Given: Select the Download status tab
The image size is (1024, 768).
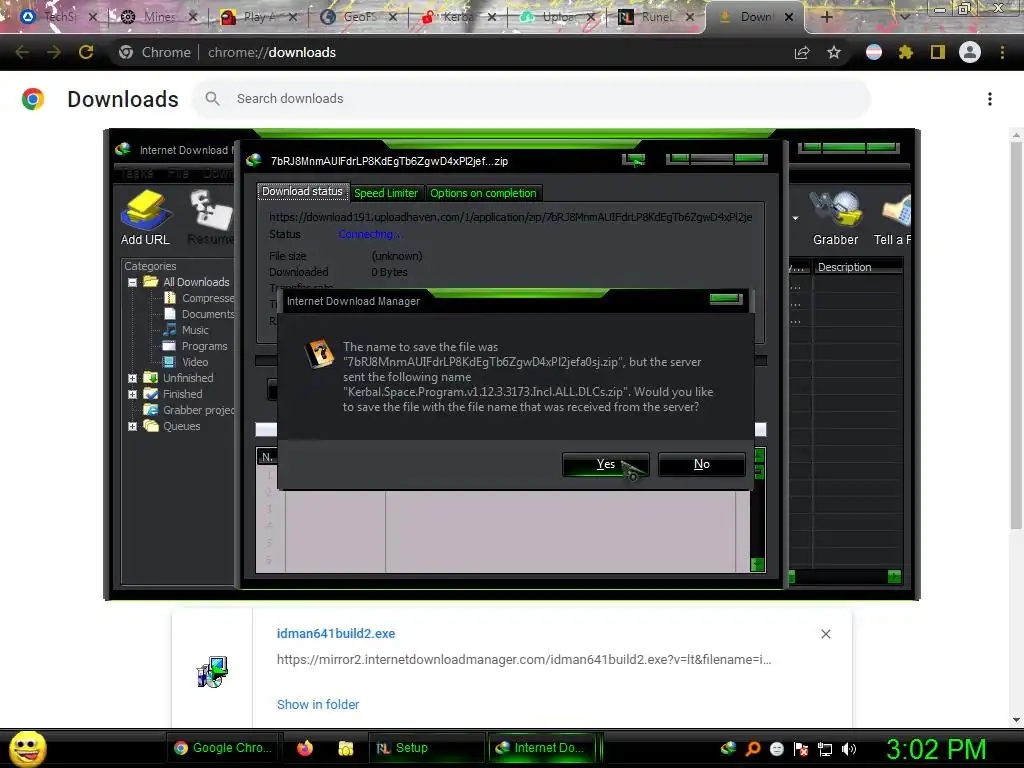Looking at the screenshot, I should pyautogui.click(x=302, y=191).
